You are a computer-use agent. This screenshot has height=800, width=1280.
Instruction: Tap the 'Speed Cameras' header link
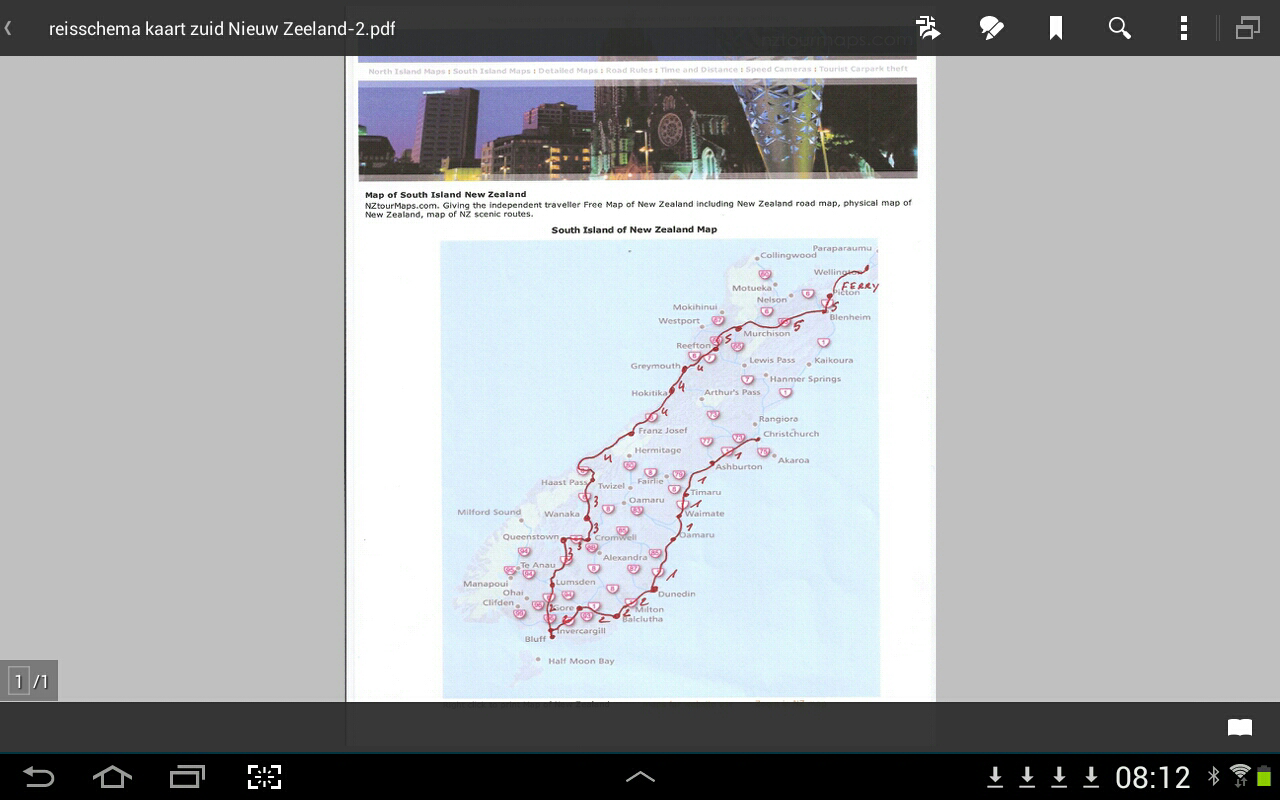pos(779,70)
